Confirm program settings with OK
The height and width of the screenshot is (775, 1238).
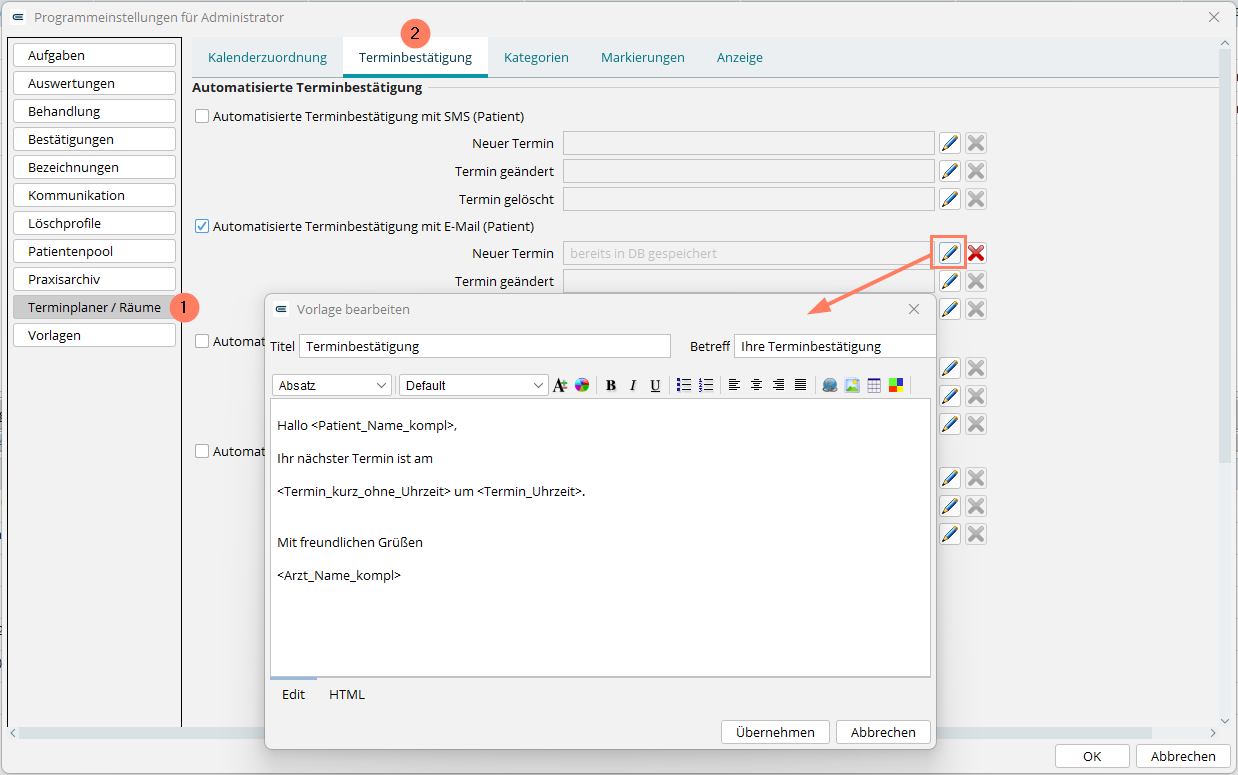pyautogui.click(x=1092, y=756)
